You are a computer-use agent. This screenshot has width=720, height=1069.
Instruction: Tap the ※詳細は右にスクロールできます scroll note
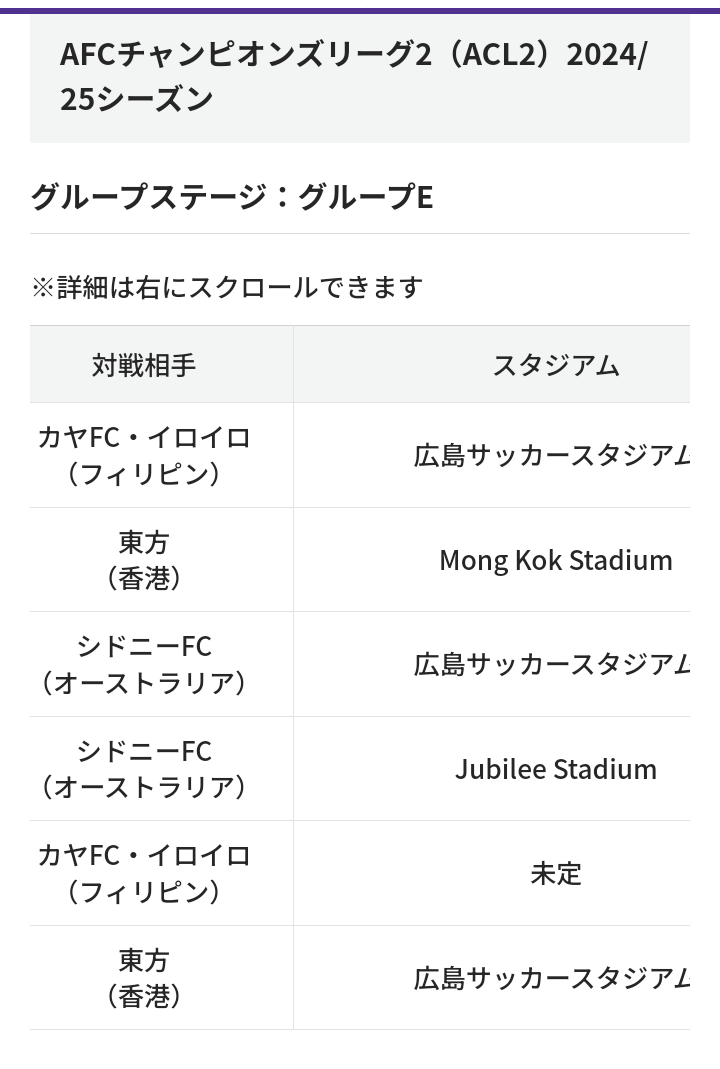(227, 288)
